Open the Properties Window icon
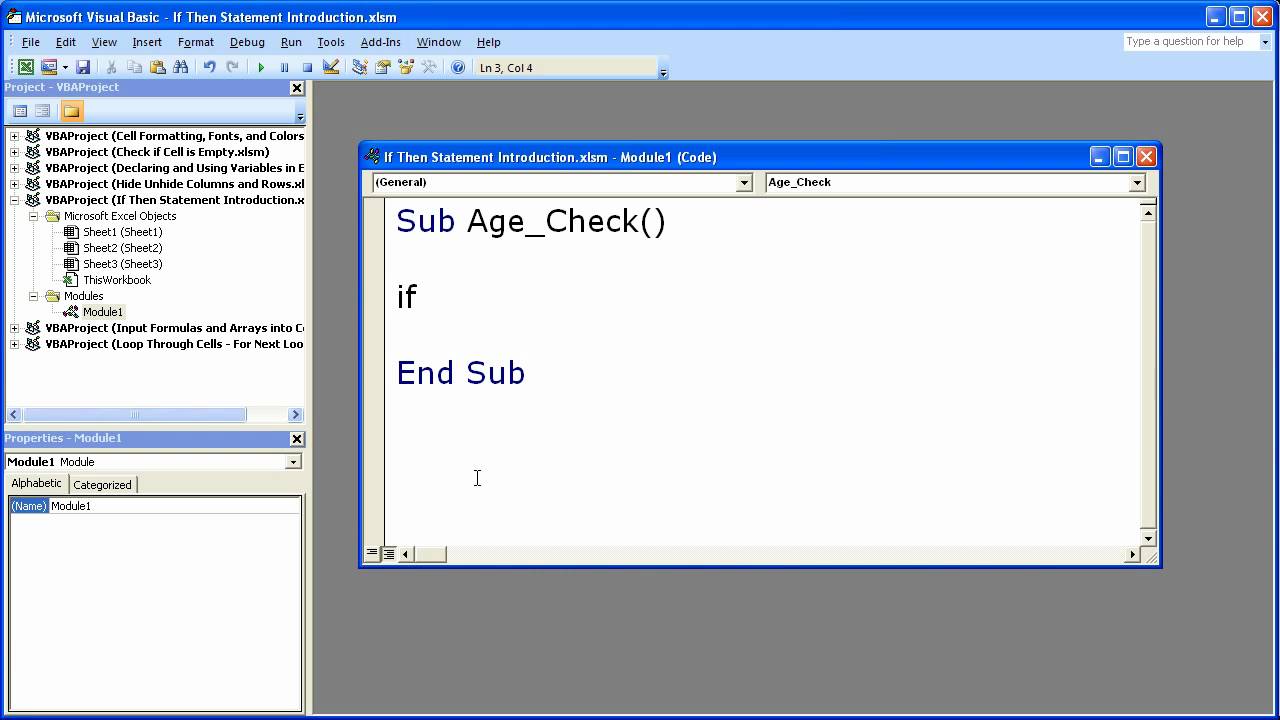 (x=383, y=67)
